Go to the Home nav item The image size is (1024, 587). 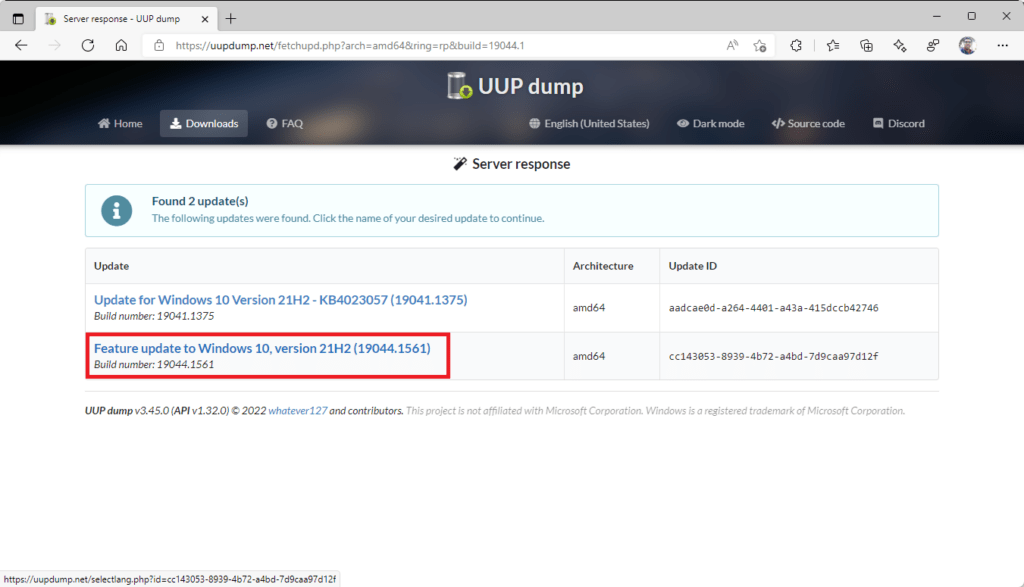pyautogui.click(x=120, y=124)
